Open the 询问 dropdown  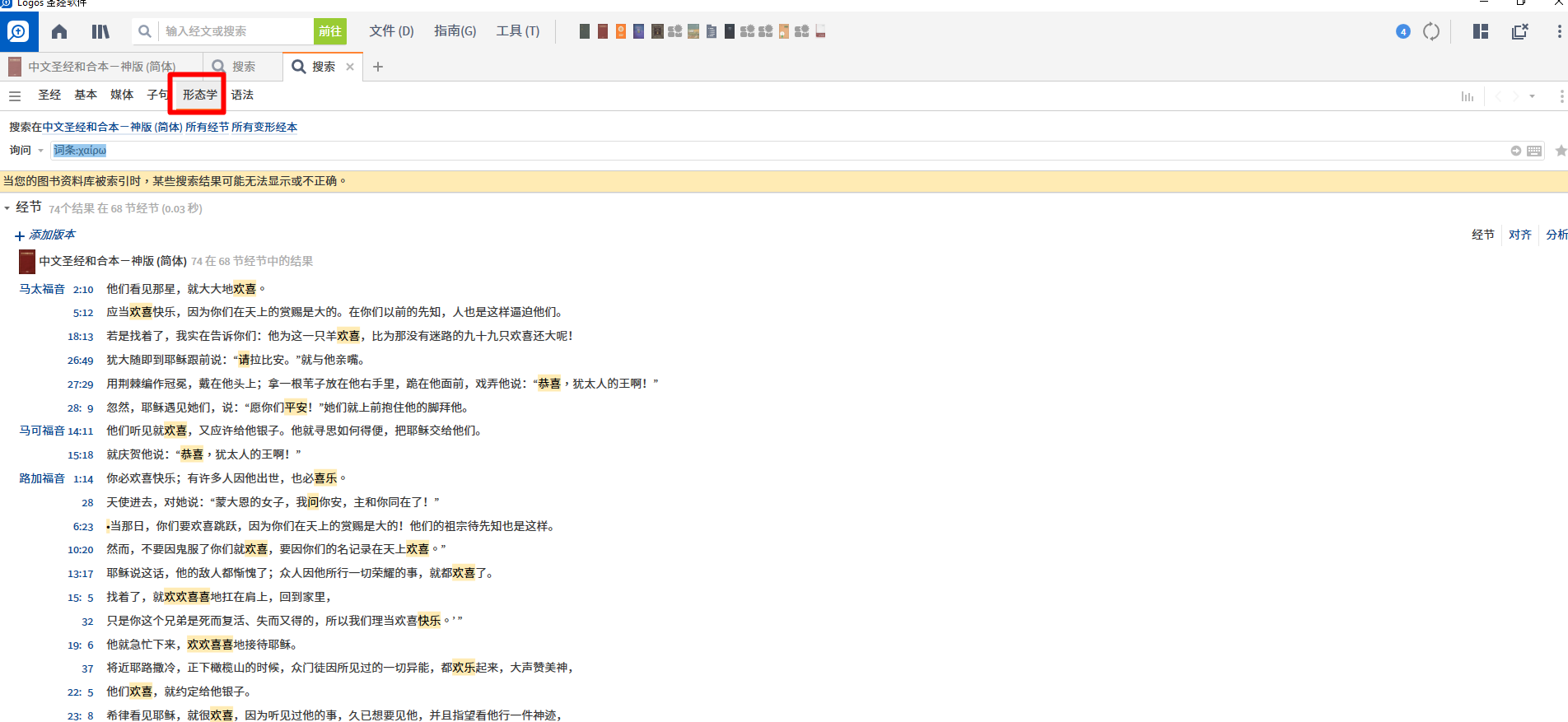(x=26, y=150)
